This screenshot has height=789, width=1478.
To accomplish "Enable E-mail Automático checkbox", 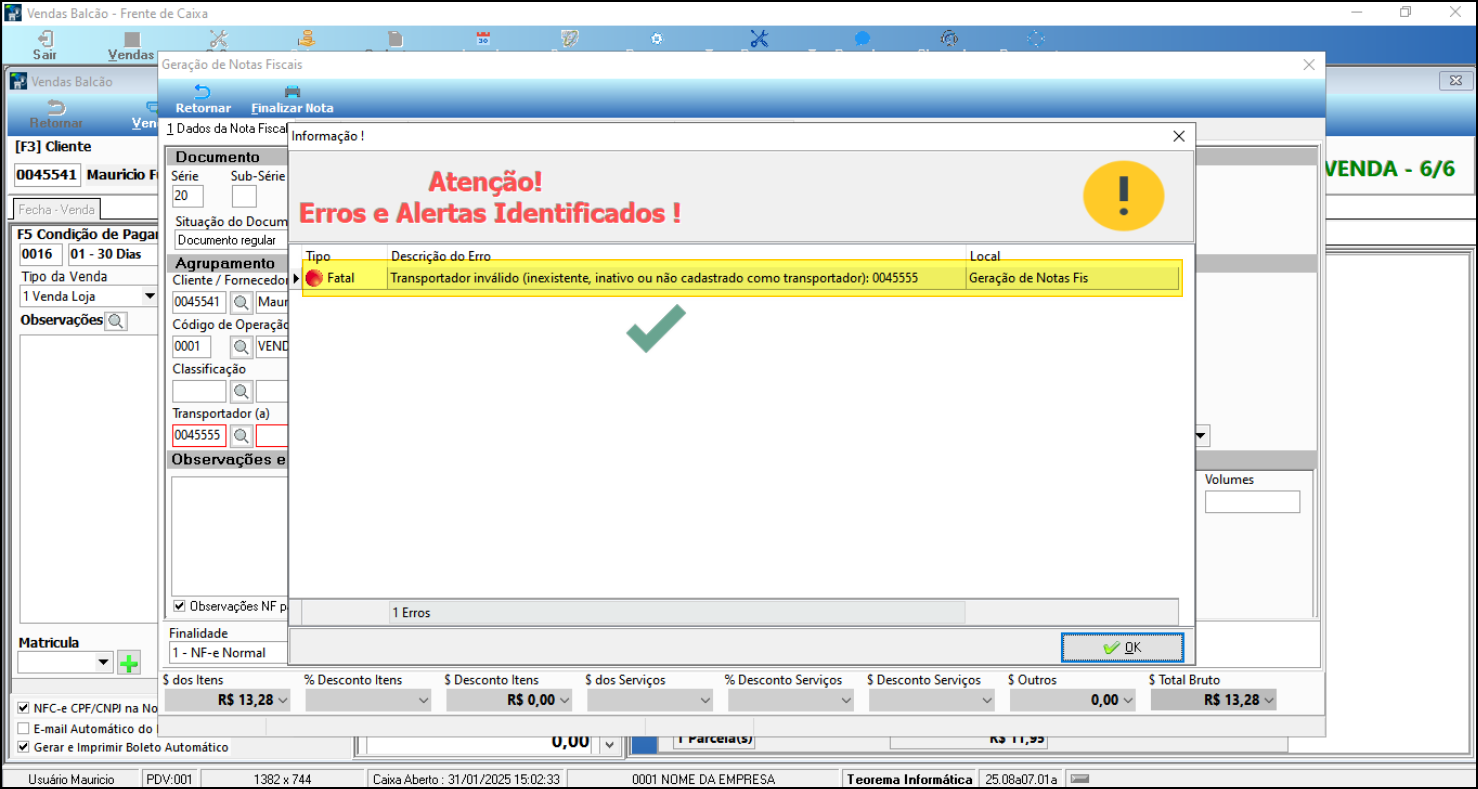I will (24, 728).
